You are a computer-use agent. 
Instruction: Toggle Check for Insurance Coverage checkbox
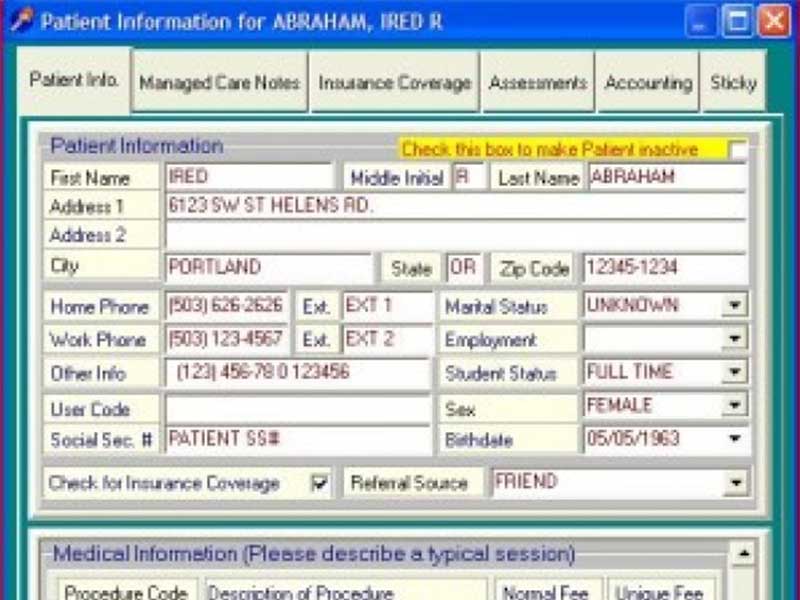[x=320, y=483]
